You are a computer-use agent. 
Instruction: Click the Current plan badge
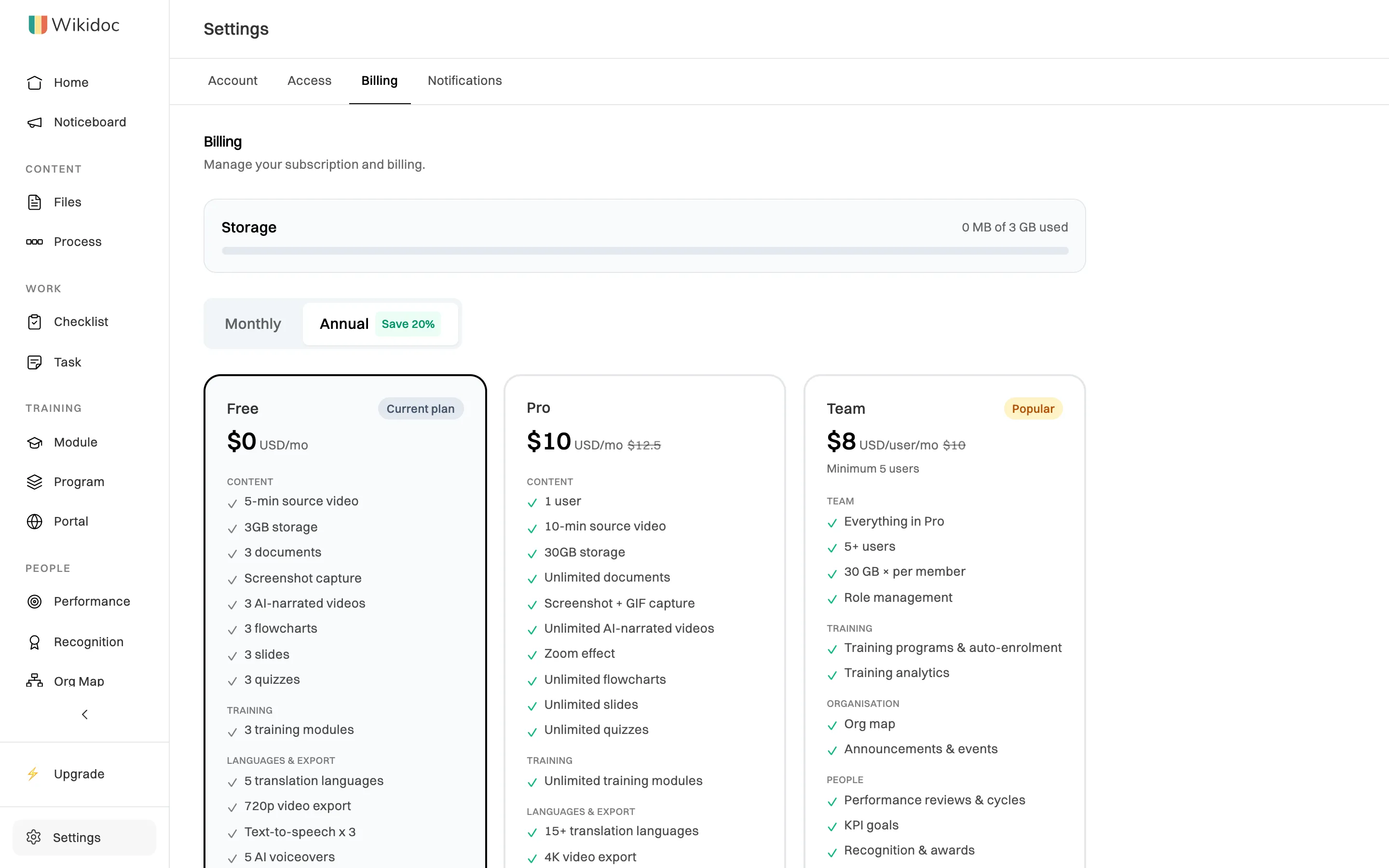point(421,409)
